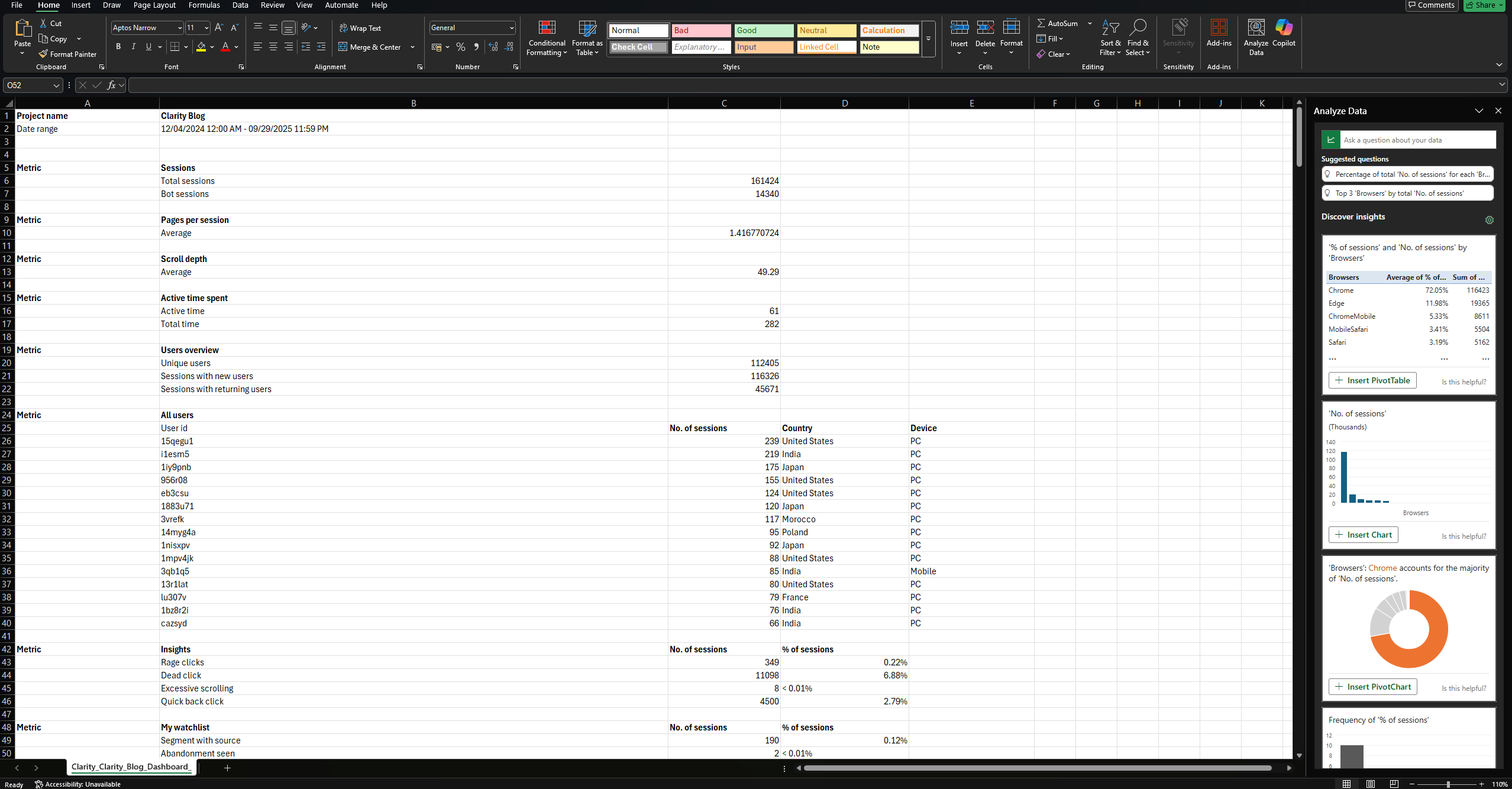Decrease the cell indent
The width and height of the screenshot is (1512, 789).
pyautogui.click(x=306, y=47)
